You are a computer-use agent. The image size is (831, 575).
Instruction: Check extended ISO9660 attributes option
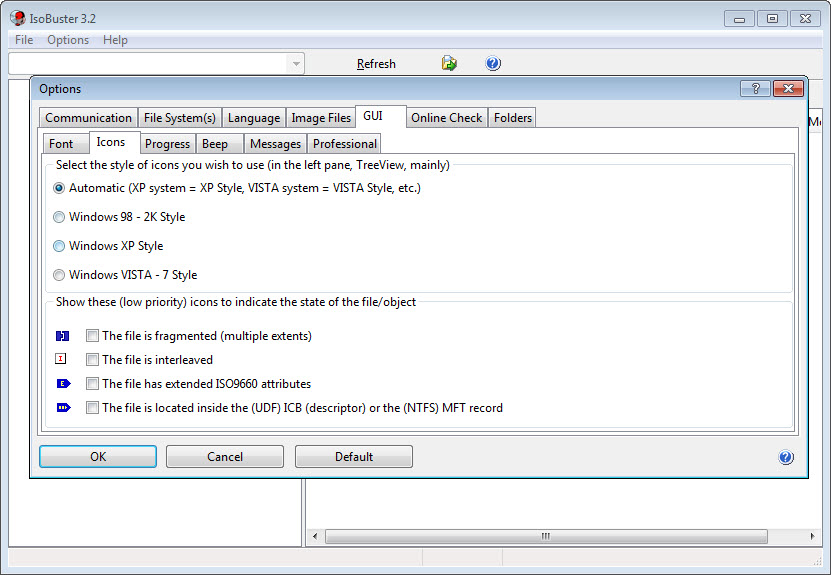pyautogui.click(x=92, y=384)
